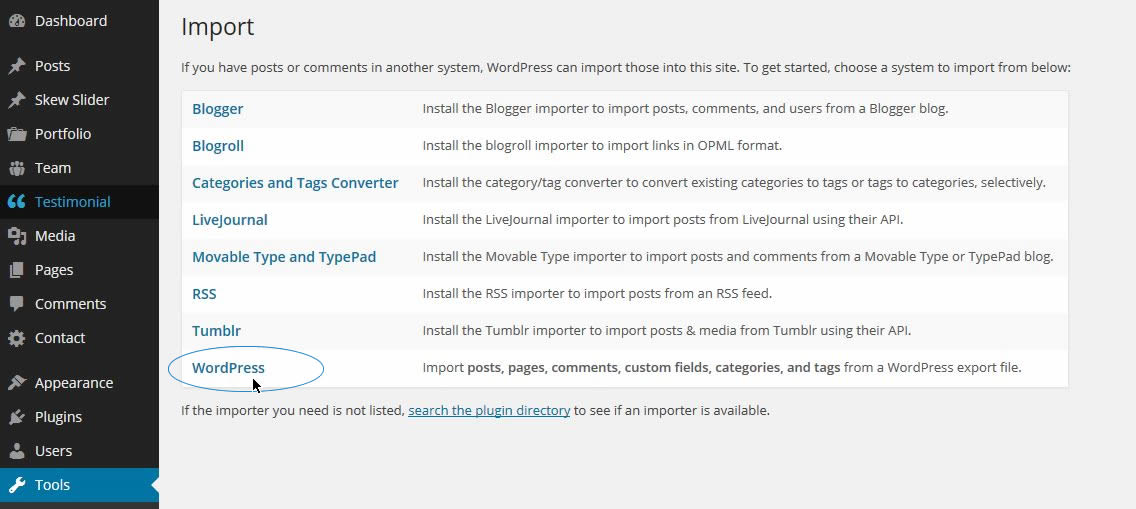Image resolution: width=1136 pixels, height=509 pixels.
Task: Follow the search the plugin directory link
Action: click(x=489, y=410)
